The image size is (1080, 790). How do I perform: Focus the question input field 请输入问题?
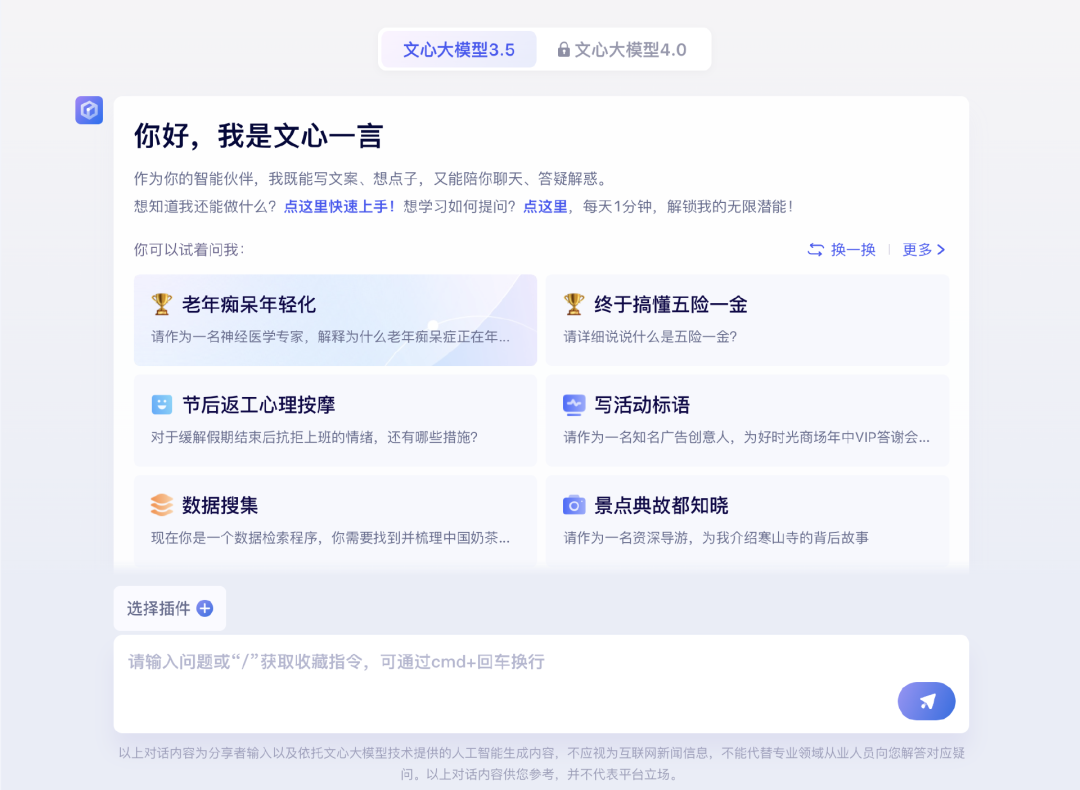pos(541,683)
